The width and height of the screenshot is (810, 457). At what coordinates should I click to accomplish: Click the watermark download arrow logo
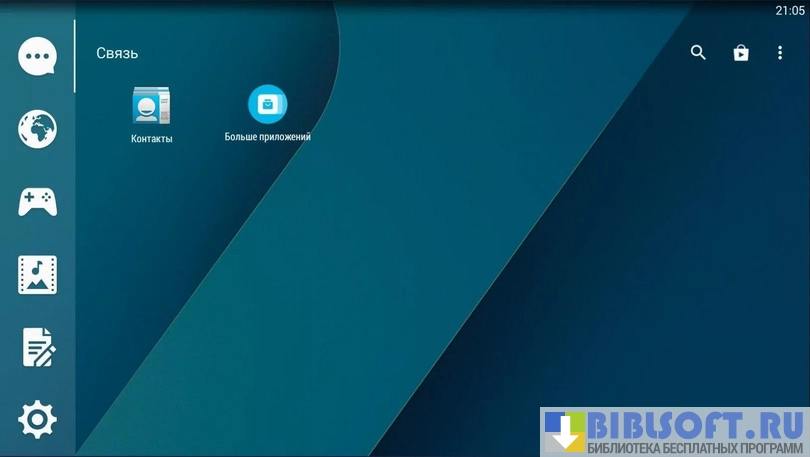[x=564, y=432]
